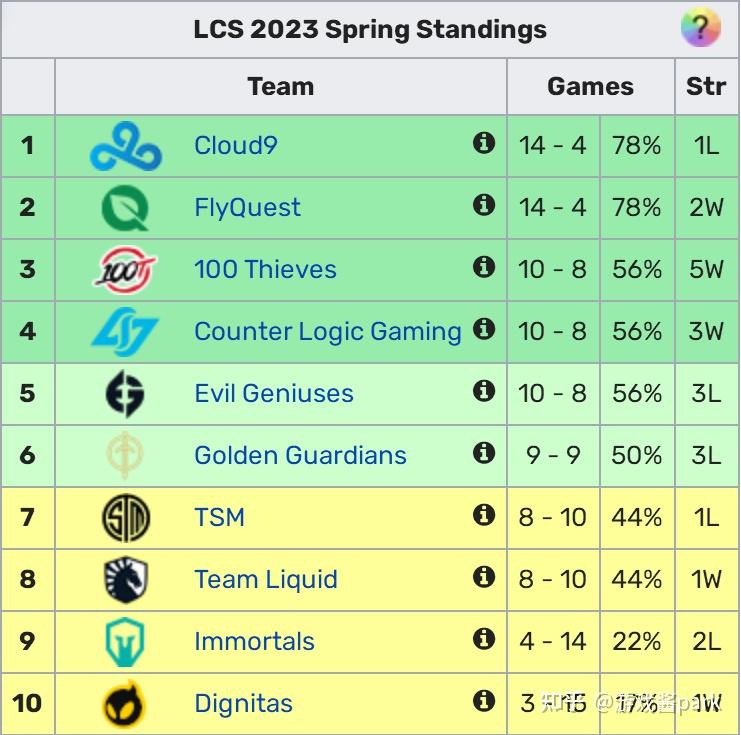Click the Cloud9 team logo
The width and height of the screenshot is (741, 735).
tap(126, 146)
